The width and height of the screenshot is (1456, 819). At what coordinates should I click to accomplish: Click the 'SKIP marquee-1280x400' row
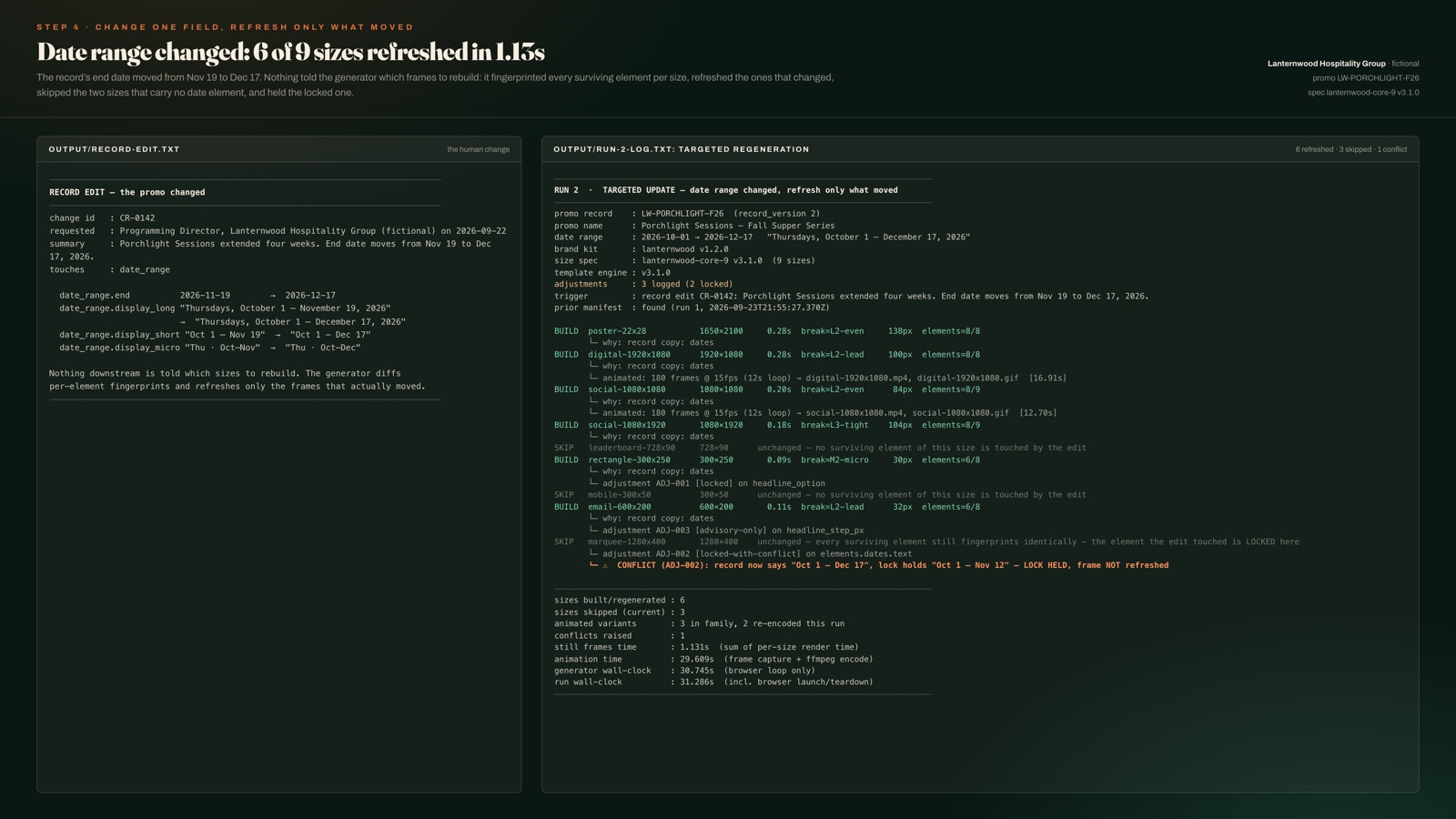(926, 542)
